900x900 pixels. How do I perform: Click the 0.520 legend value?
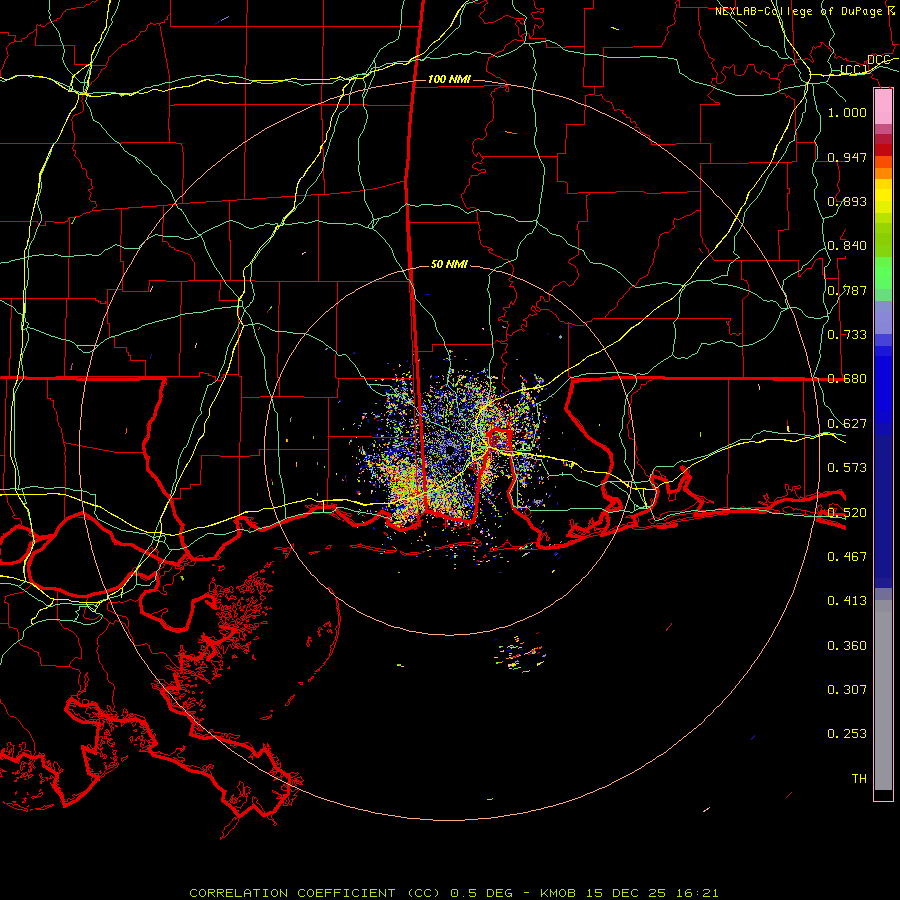(x=847, y=512)
